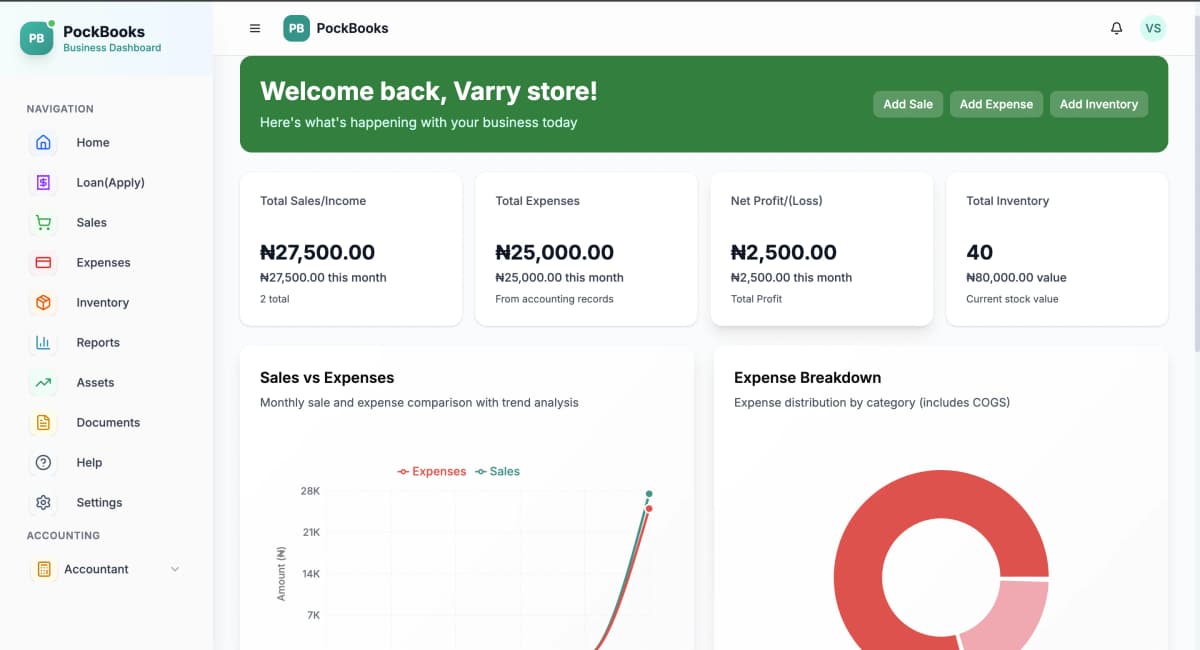Viewport: 1200px width, 650px height.
Task: Expand the Accountant section chevron
Action: [x=175, y=569]
